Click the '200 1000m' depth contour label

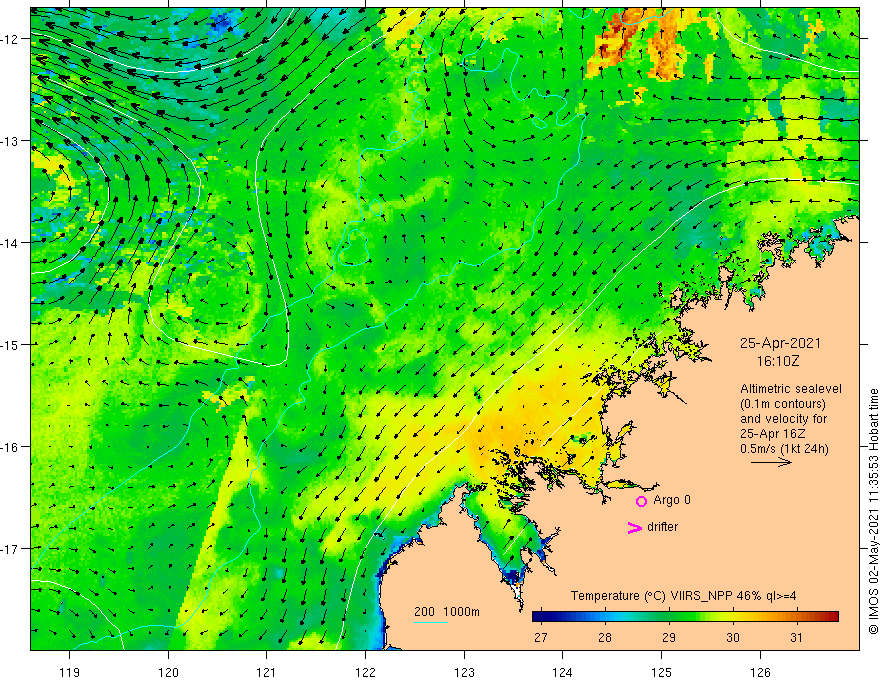pos(447,612)
